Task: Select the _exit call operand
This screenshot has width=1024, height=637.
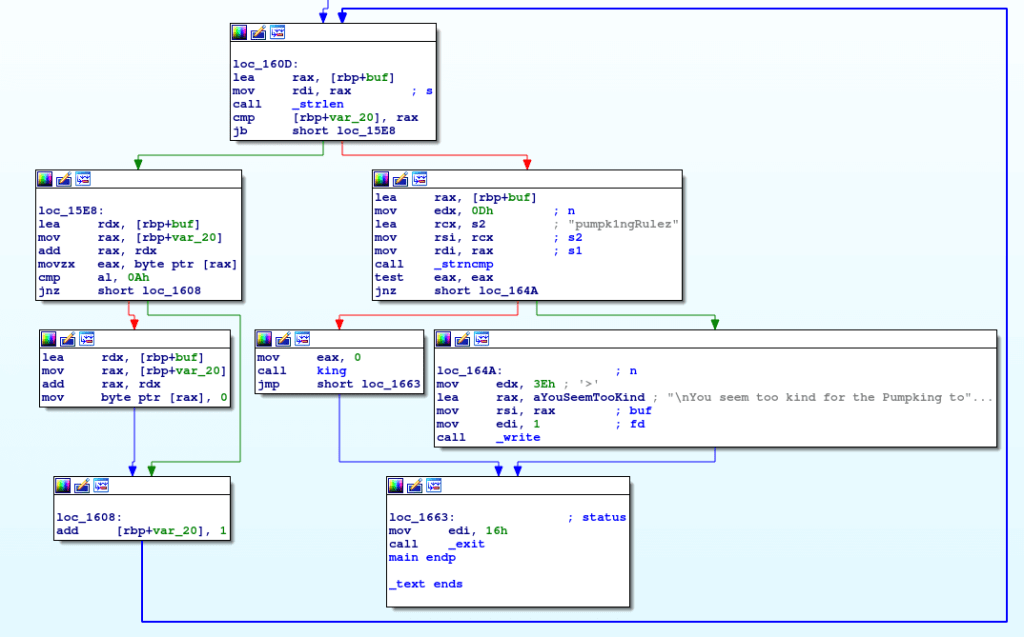Action: 466,544
